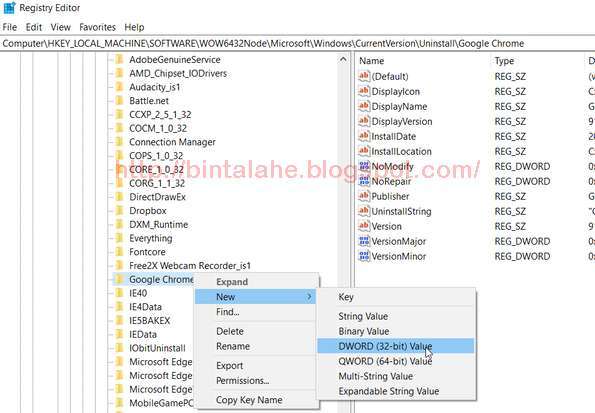Click the UninstallString value icon
The height and width of the screenshot is (413, 595).
[x=364, y=211]
